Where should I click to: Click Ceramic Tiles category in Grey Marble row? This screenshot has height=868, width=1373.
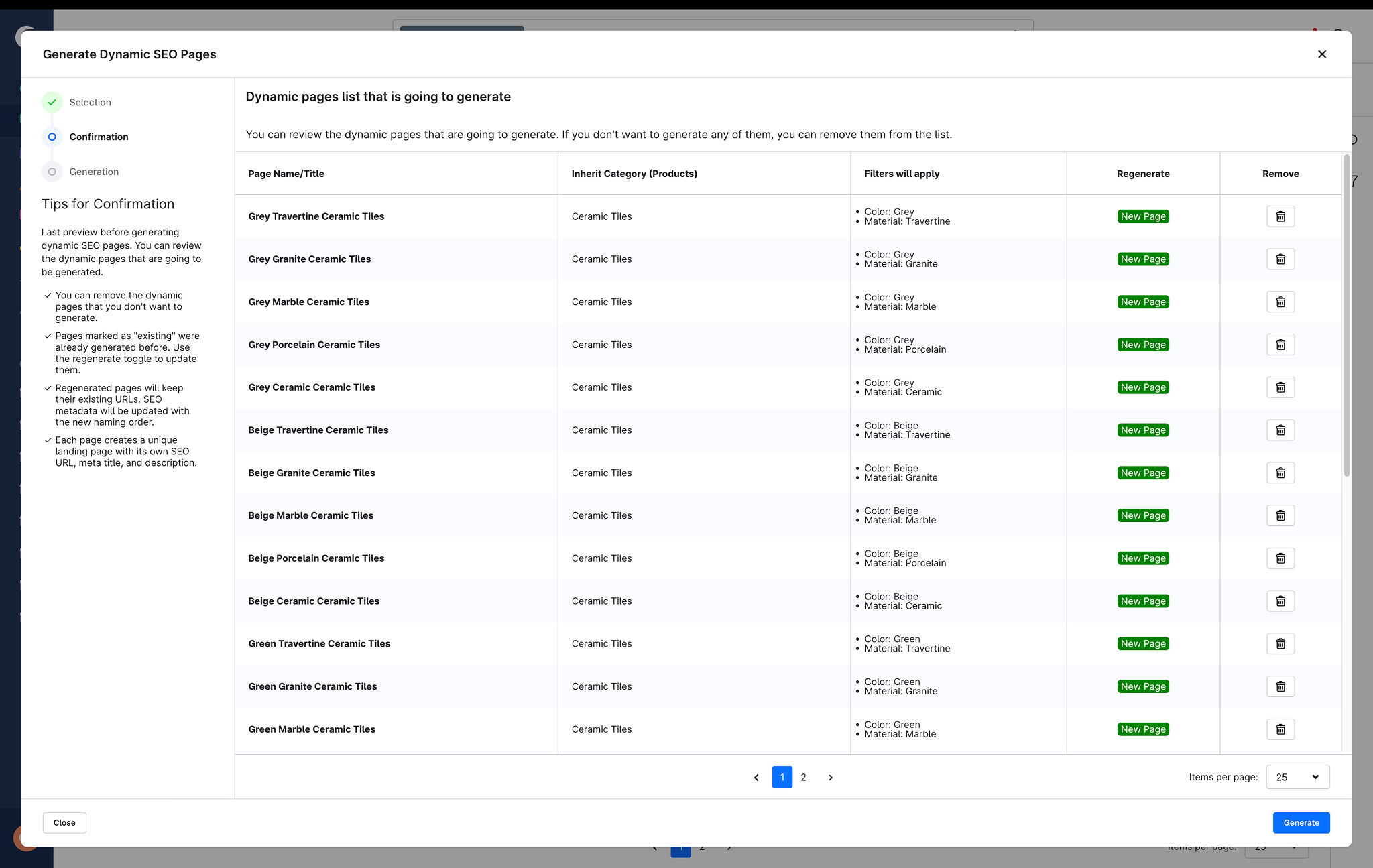point(601,302)
